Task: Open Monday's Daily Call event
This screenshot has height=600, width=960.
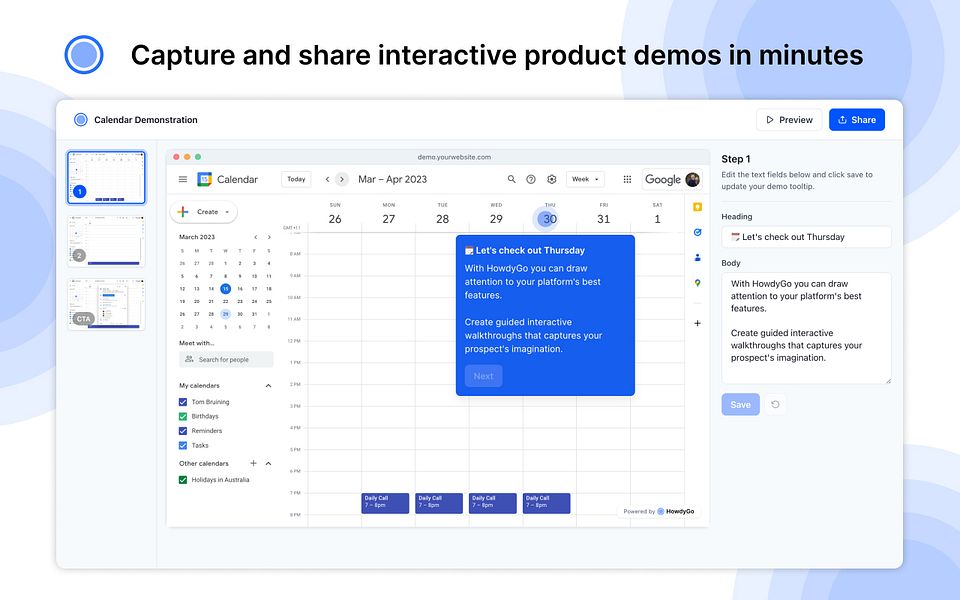Action: pyautogui.click(x=385, y=503)
